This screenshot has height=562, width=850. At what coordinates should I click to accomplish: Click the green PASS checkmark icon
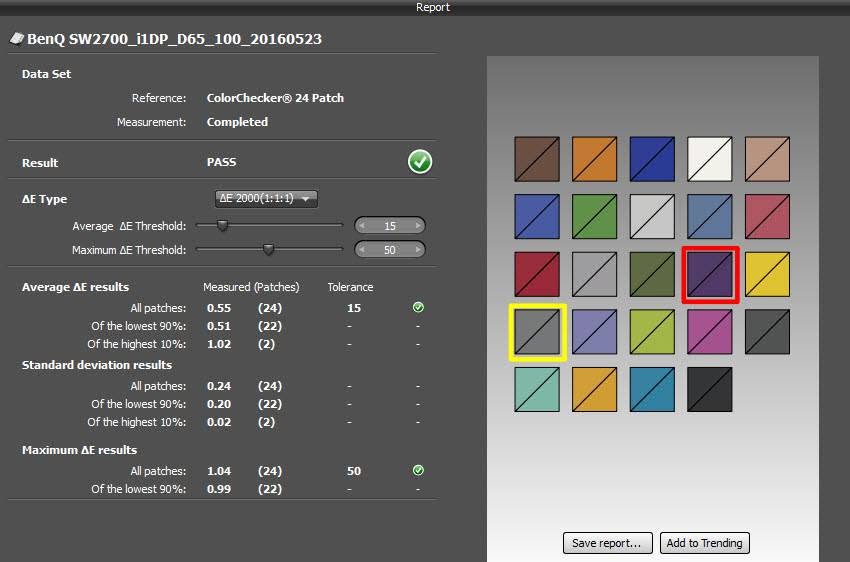click(420, 162)
